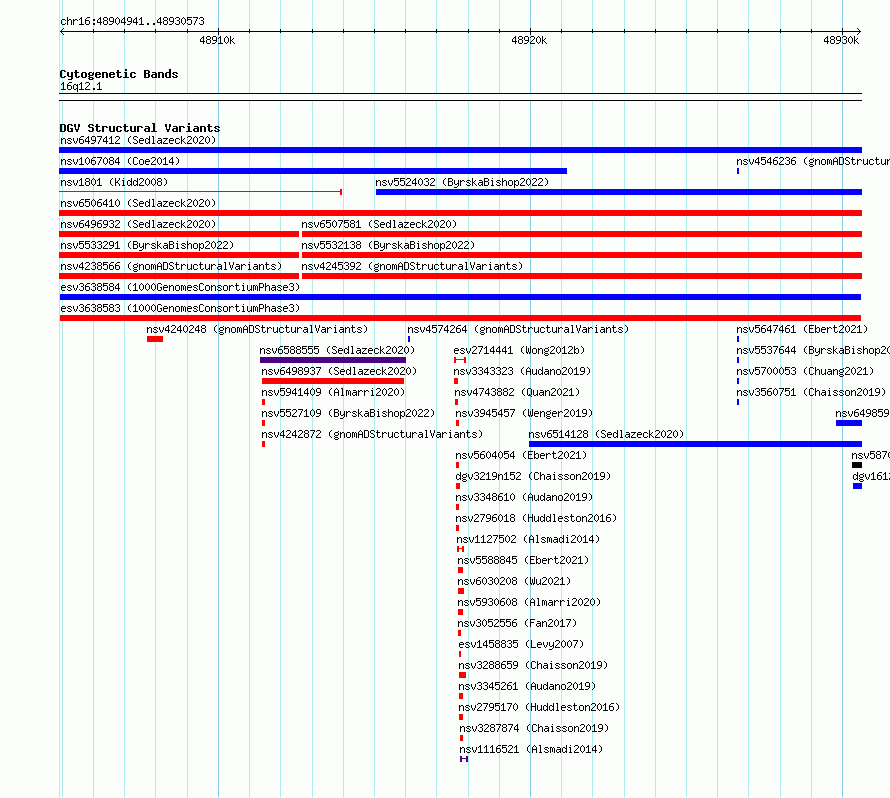This screenshot has width=890, height=798.
Task: Select nsv6507581 (Sedlazeck2020) label
Action: pos(379,224)
